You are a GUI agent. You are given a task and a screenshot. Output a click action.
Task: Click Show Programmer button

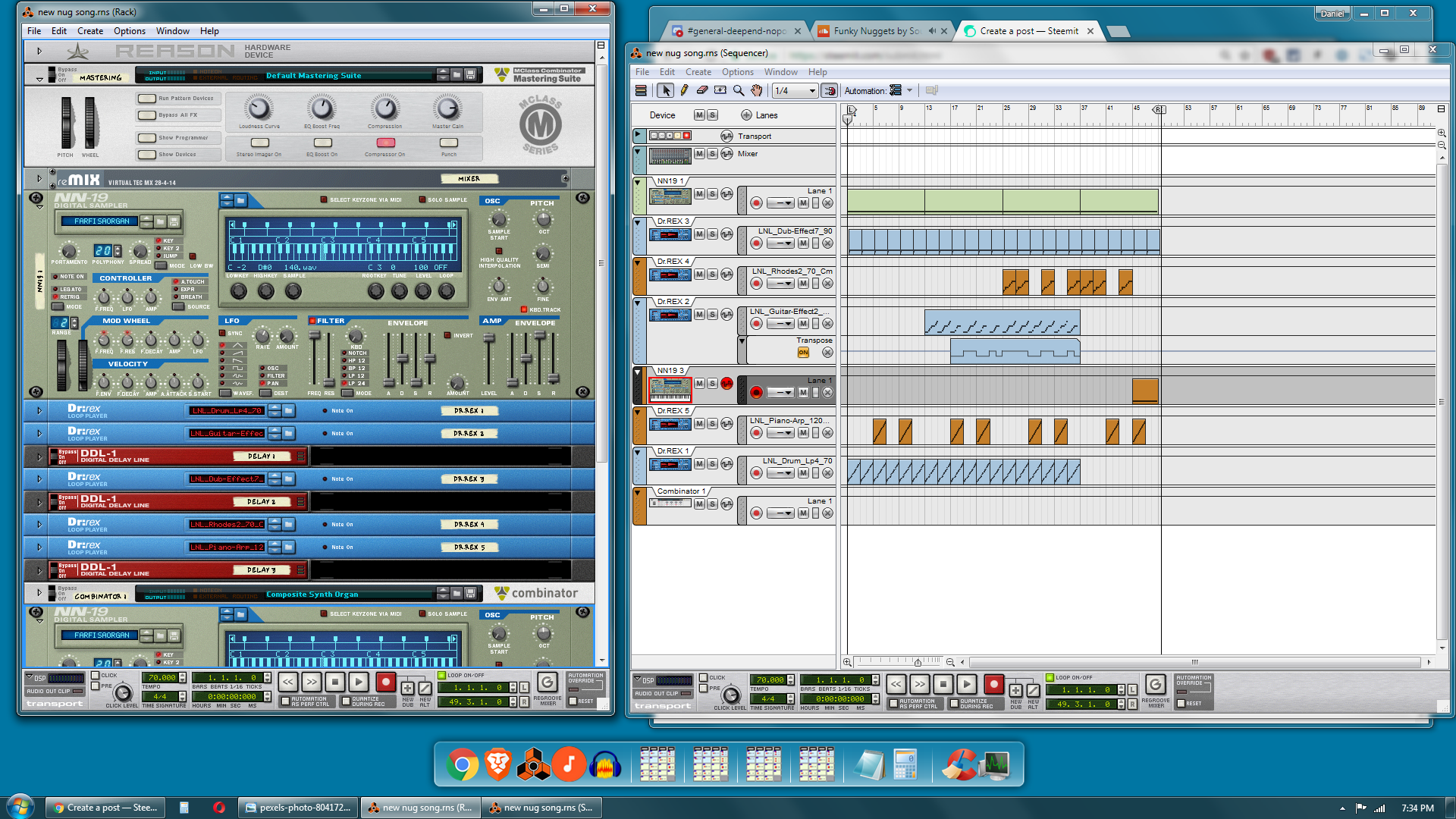click(146, 138)
